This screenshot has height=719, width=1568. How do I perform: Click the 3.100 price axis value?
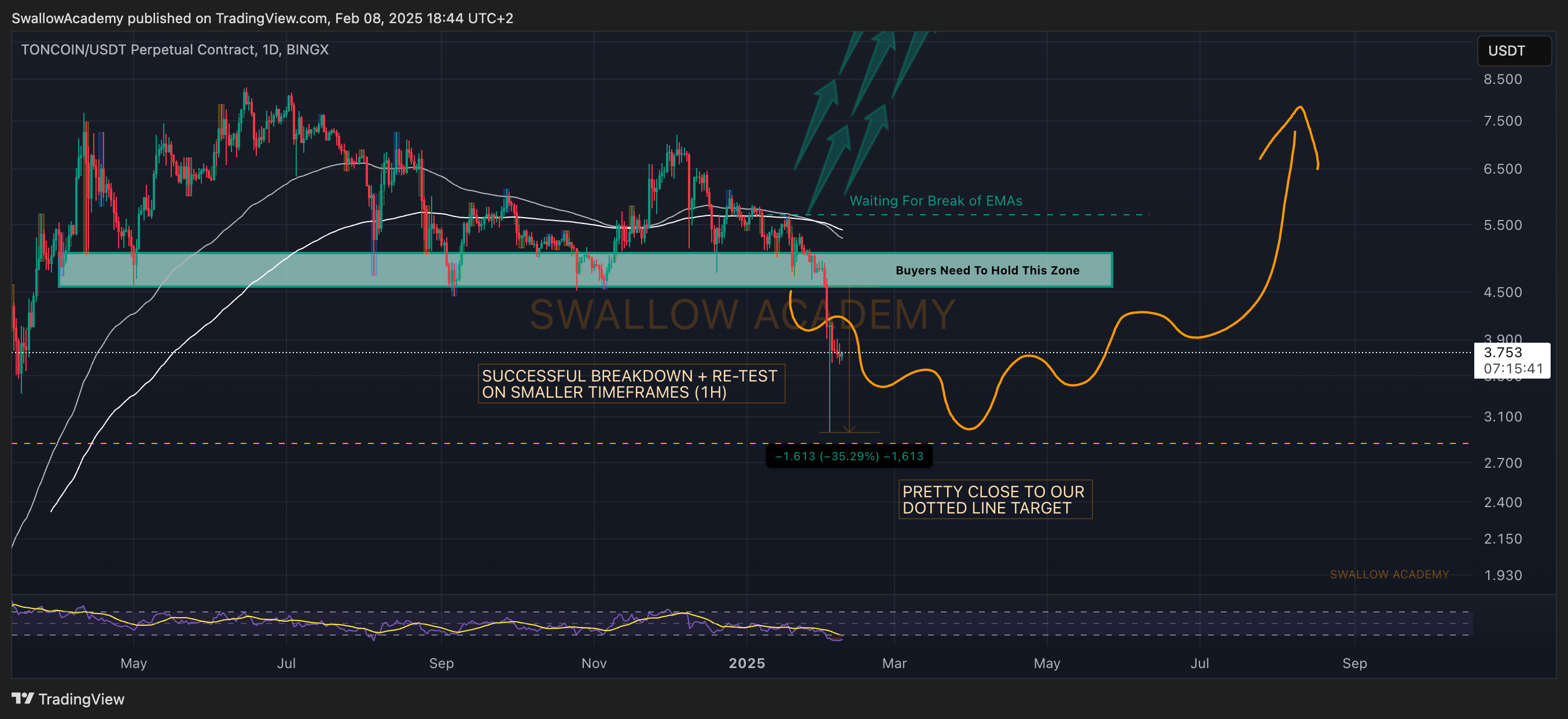pyautogui.click(x=1502, y=416)
